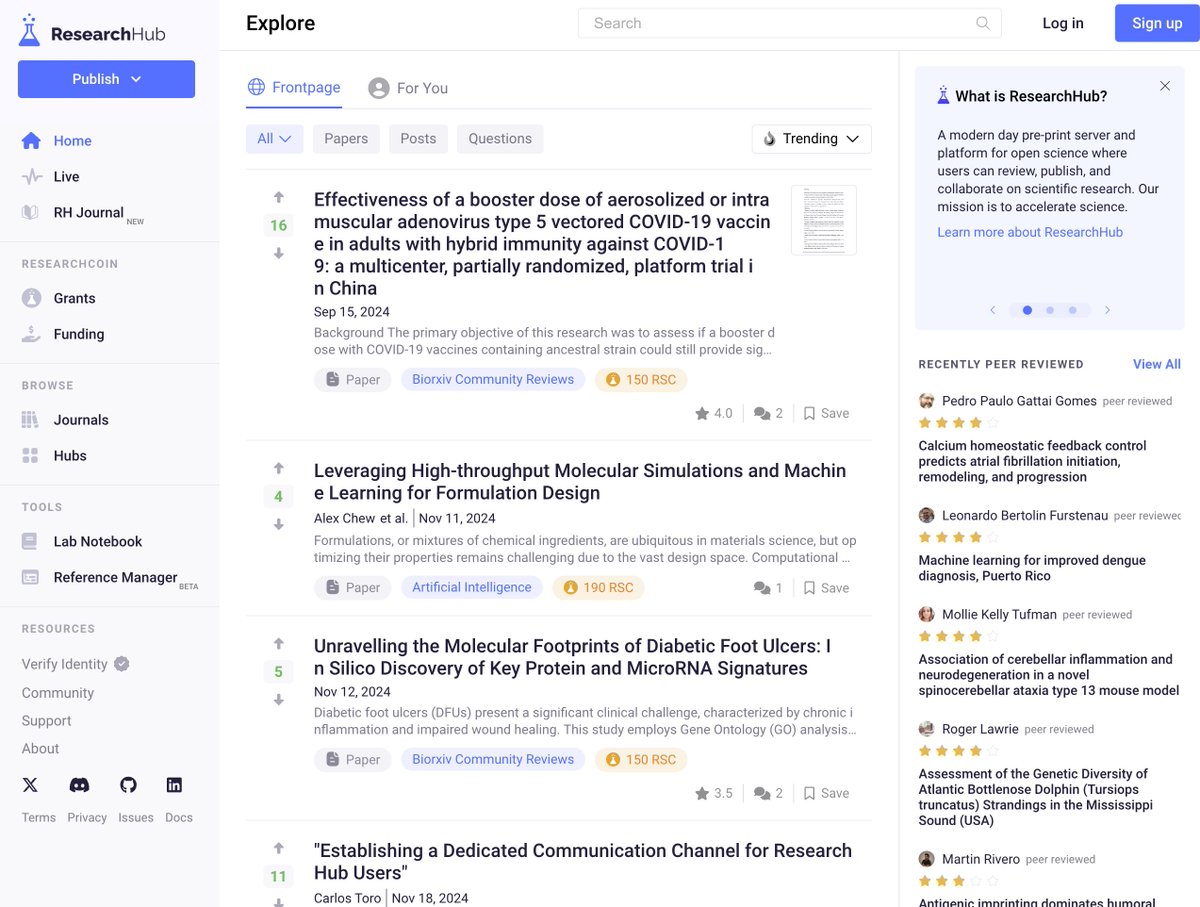View 3.5 star rating on Diabetic Foot paper

point(714,793)
